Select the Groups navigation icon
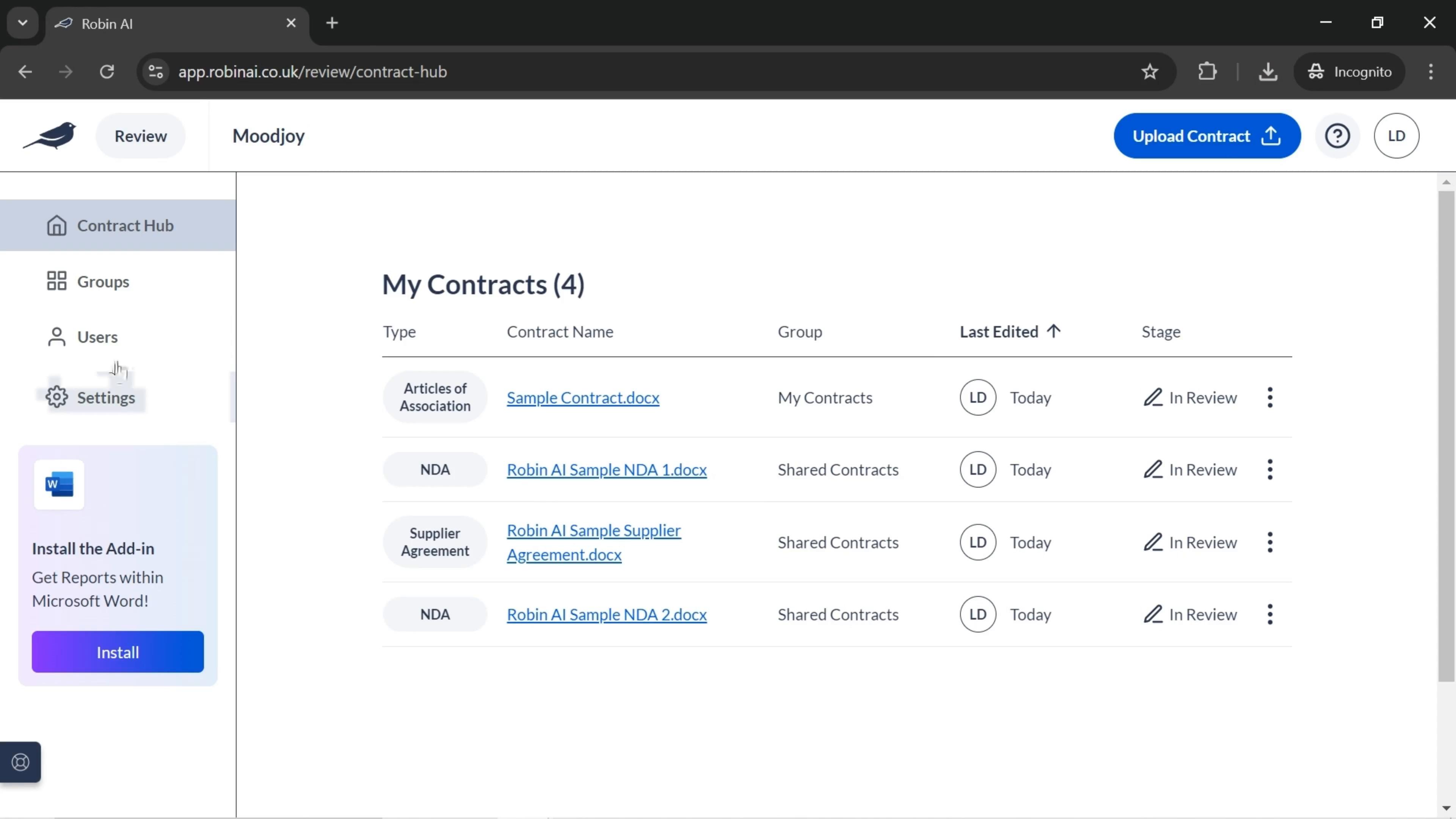Viewport: 1456px width, 819px height. pyautogui.click(x=57, y=281)
